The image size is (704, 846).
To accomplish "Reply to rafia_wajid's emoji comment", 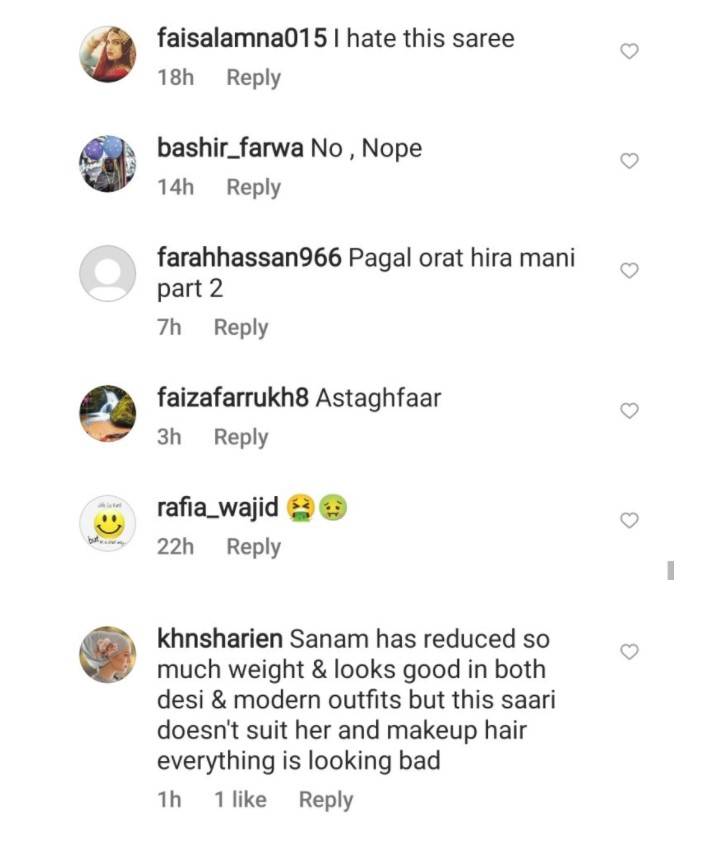I will (x=254, y=547).
